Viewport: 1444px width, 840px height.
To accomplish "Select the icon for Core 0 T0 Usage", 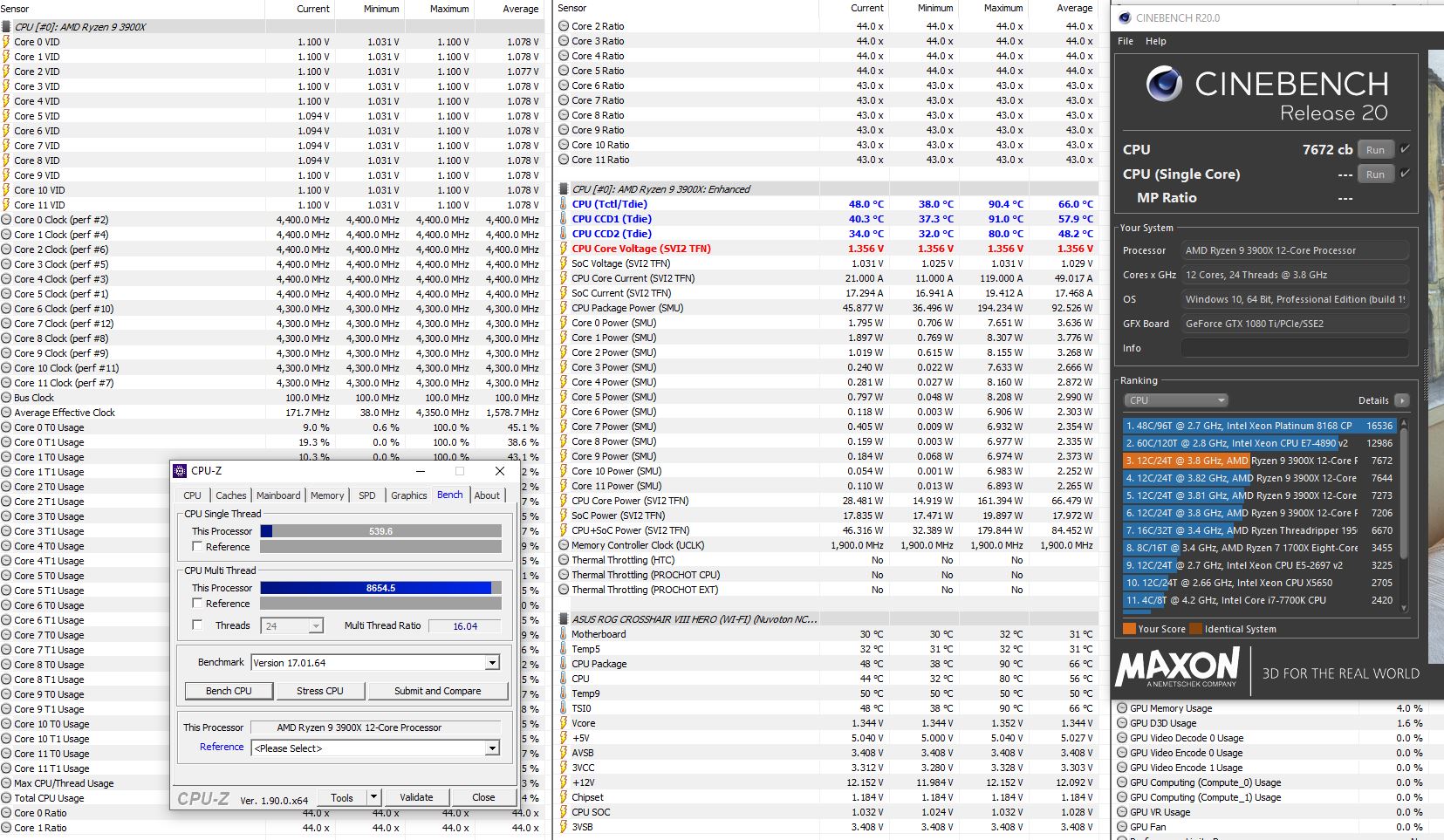I will point(6,427).
